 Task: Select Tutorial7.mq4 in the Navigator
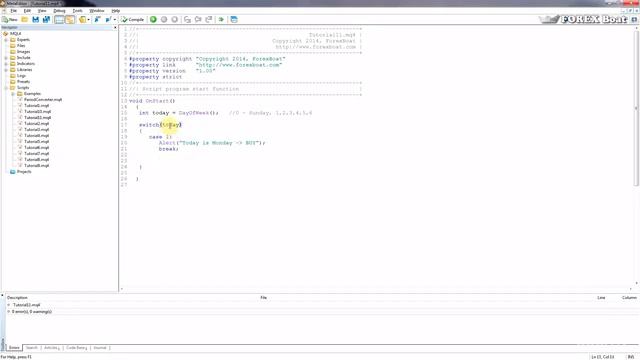coord(36,153)
